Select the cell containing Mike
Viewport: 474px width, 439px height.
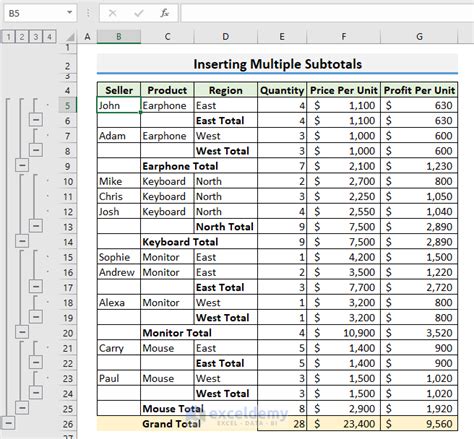(x=119, y=181)
